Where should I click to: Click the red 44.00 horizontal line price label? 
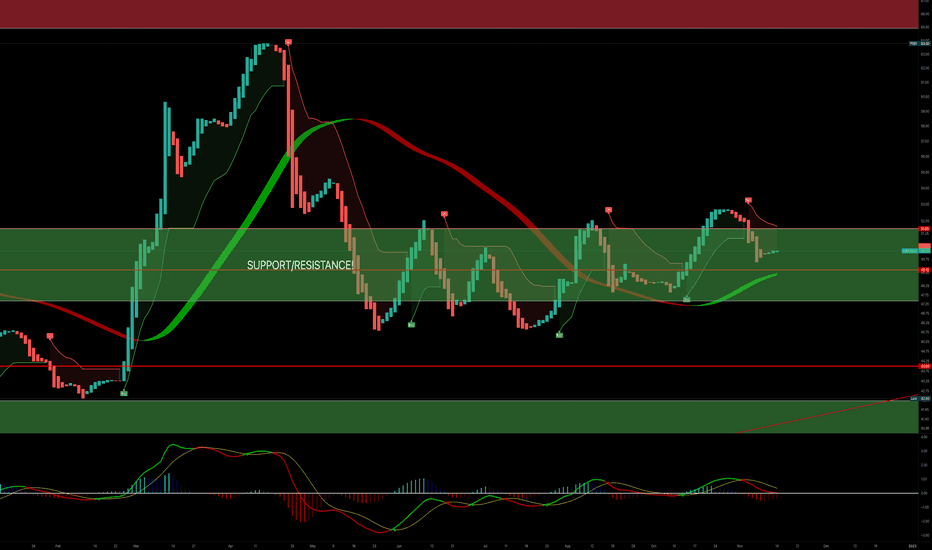925,366
